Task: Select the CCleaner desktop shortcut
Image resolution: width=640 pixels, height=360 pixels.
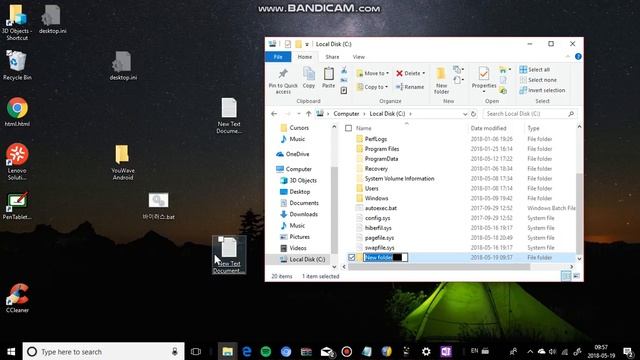Action: pyautogui.click(x=17, y=298)
